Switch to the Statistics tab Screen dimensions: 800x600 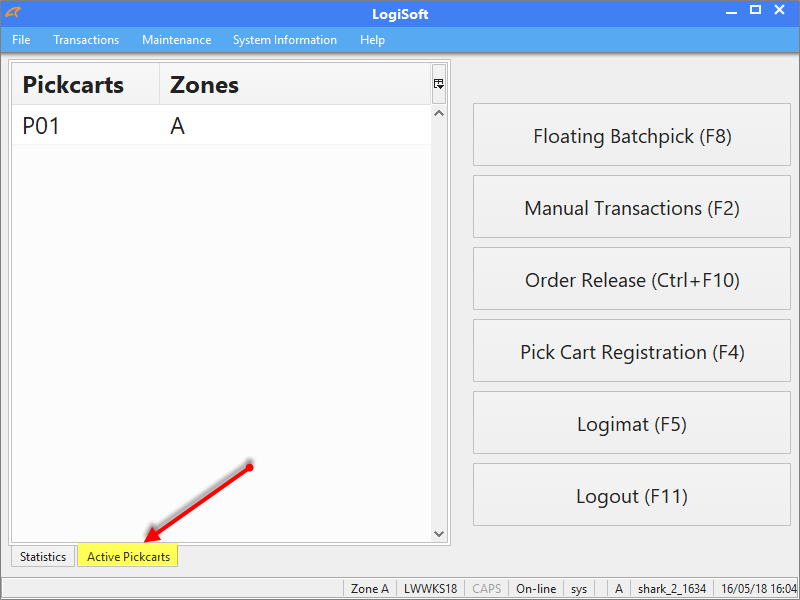[43, 556]
